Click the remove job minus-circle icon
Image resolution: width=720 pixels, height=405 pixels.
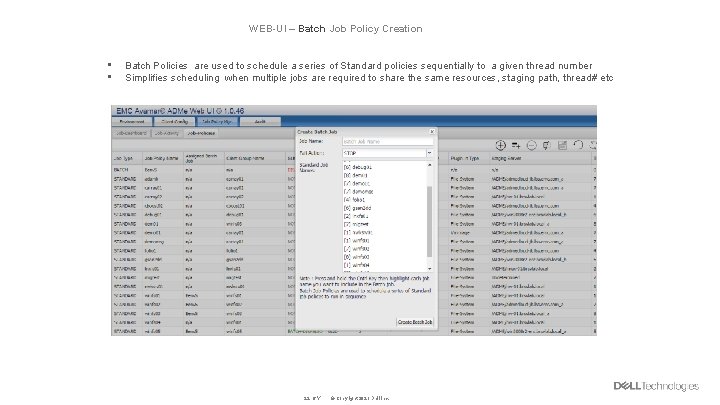(531, 145)
